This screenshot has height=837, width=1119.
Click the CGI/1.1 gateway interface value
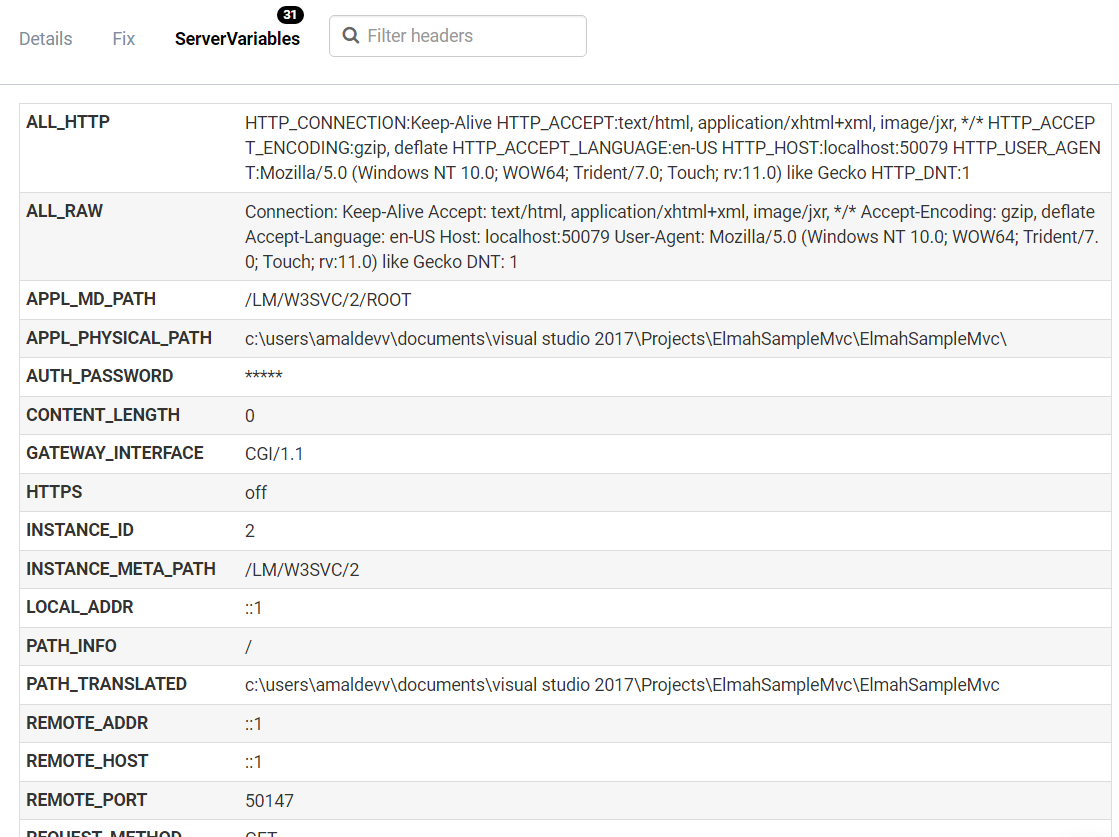[x=274, y=454]
